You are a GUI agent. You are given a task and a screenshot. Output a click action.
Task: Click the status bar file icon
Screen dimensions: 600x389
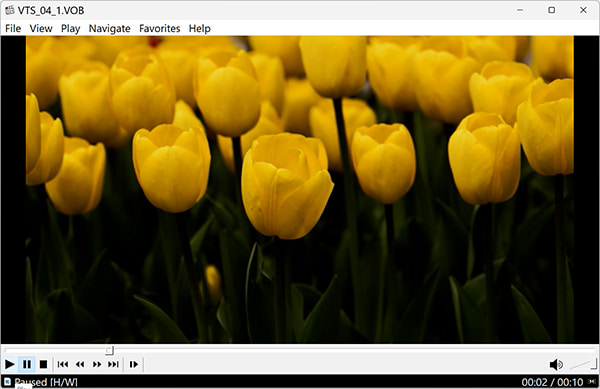click(7, 381)
